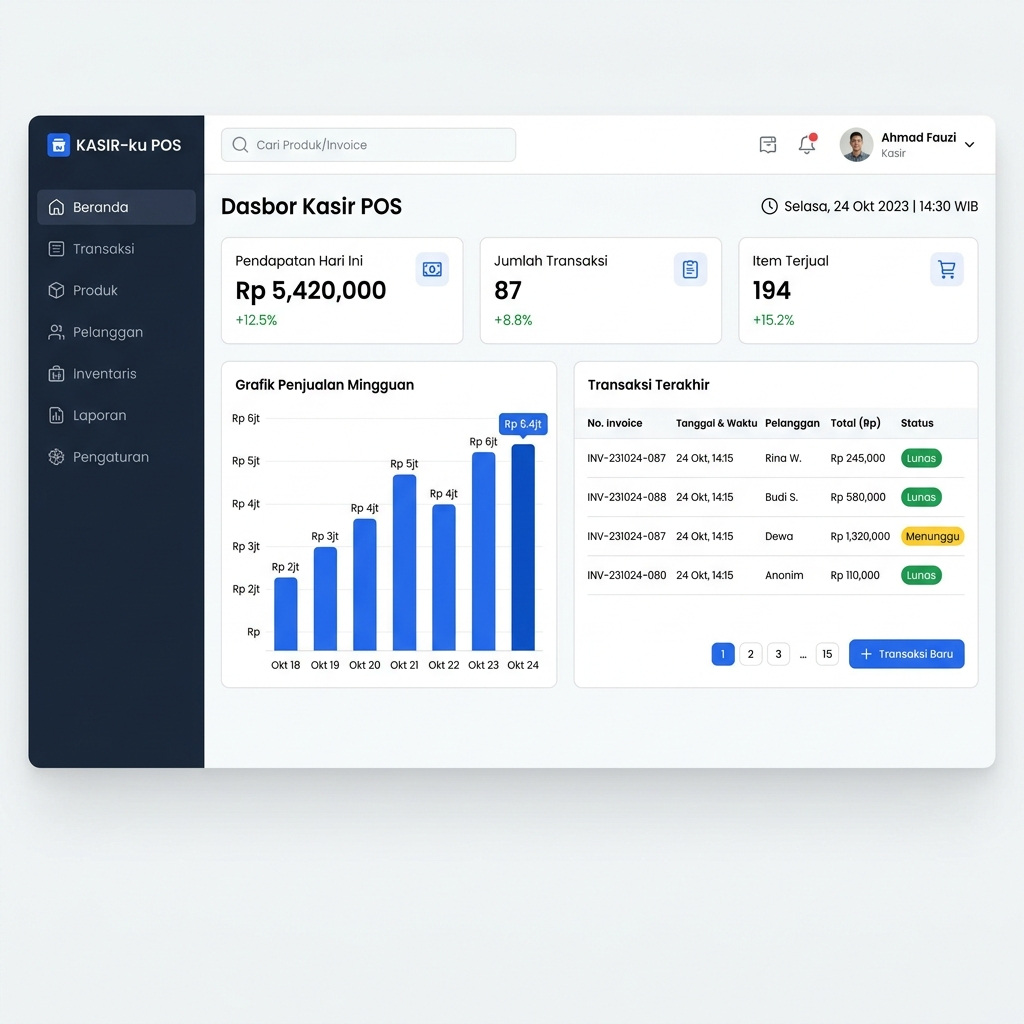Click the +8.8% transaction change
This screenshot has width=1024, height=1024.
click(x=513, y=320)
